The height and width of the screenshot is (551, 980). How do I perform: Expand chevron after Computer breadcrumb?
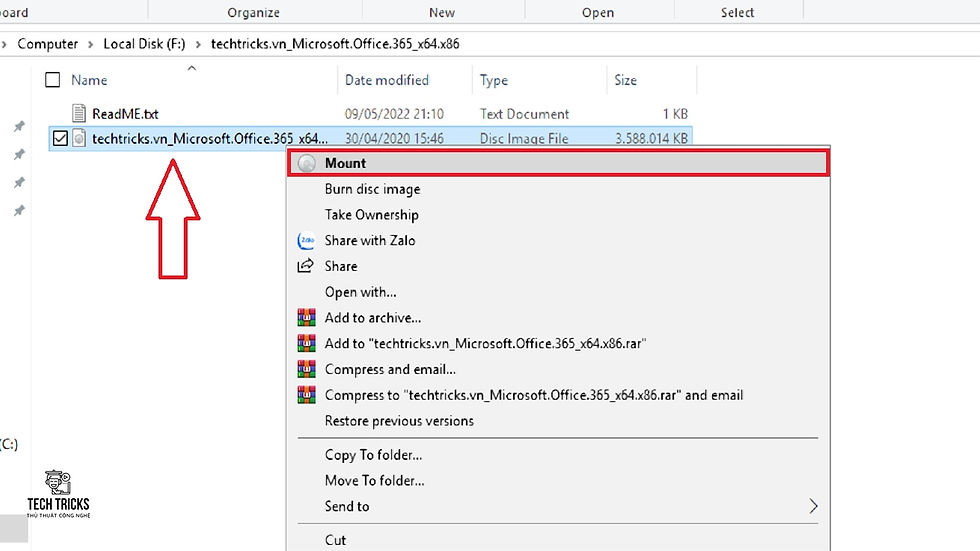coord(91,44)
